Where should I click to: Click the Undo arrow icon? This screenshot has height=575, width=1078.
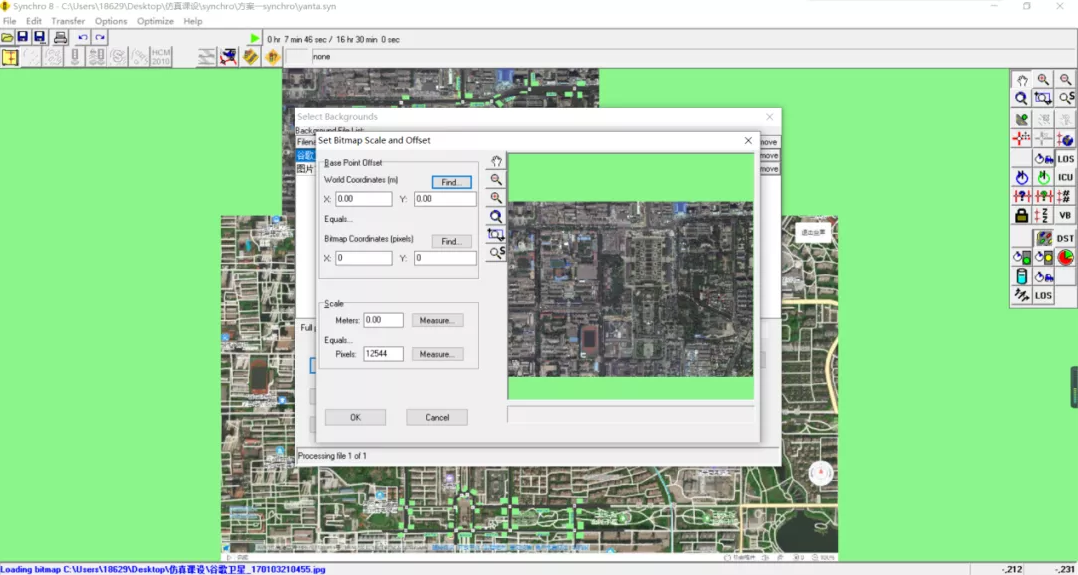(x=83, y=38)
